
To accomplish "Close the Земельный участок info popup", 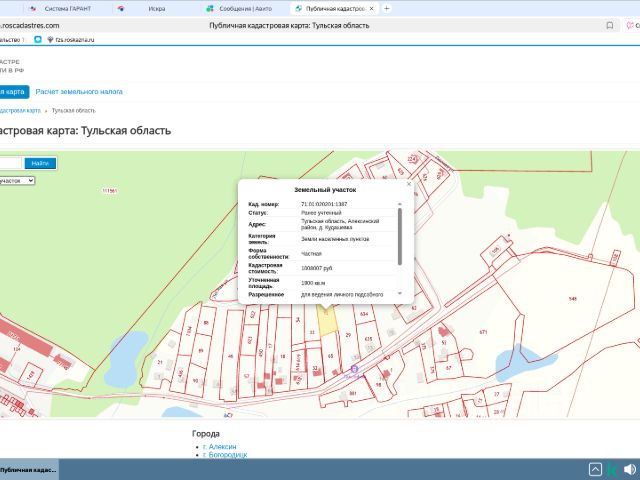I will 408,184.
